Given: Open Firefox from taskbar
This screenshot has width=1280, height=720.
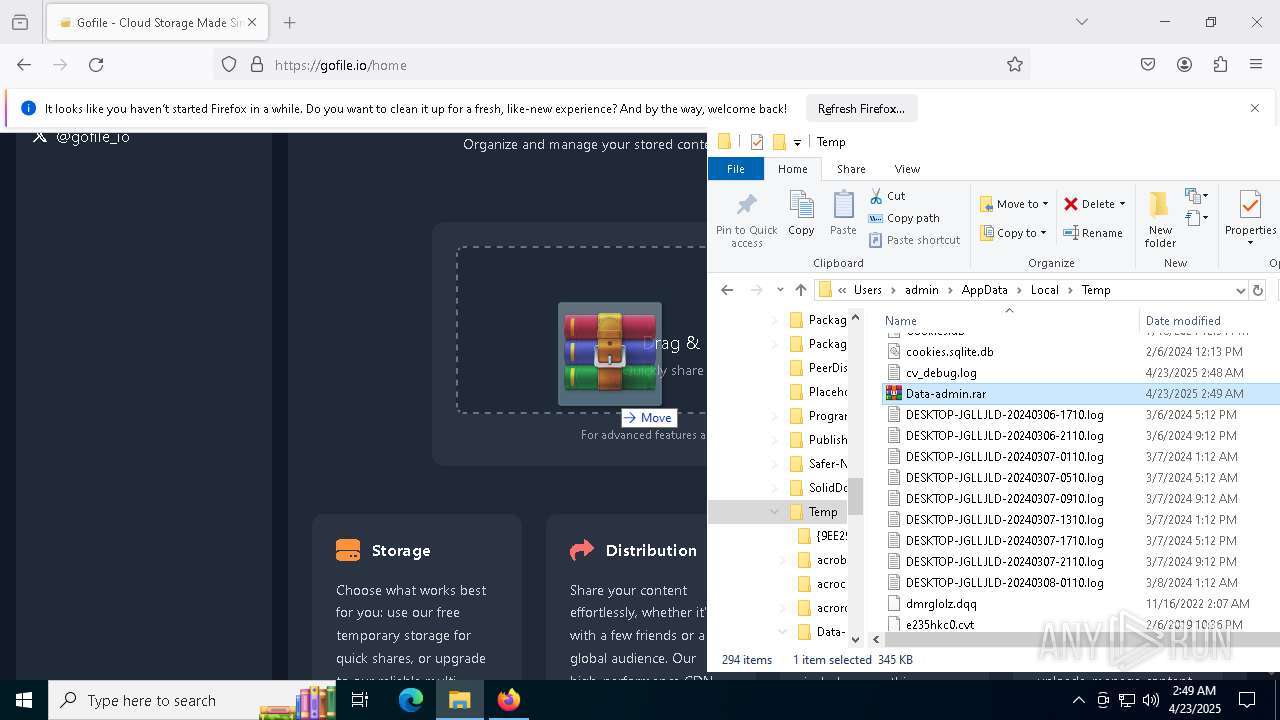Looking at the screenshot, I should pyautogui.click(x=509, y=700).
